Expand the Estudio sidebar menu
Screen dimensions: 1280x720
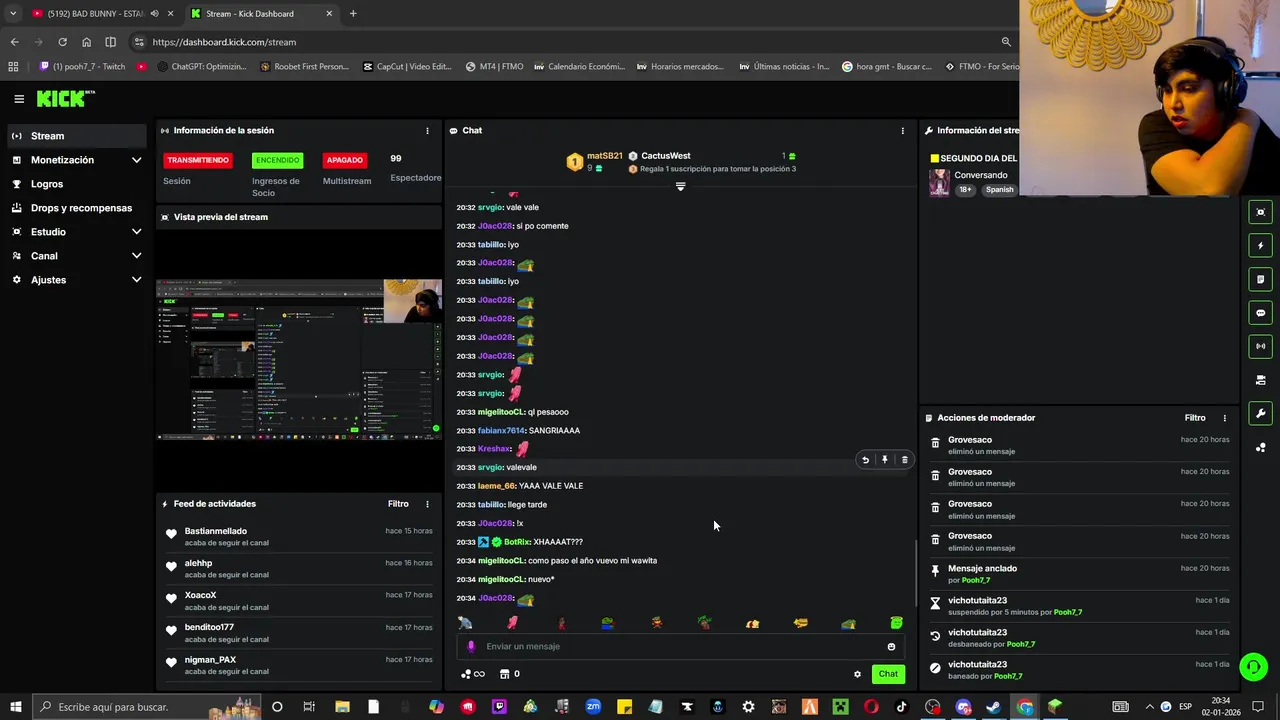point(76,232)
